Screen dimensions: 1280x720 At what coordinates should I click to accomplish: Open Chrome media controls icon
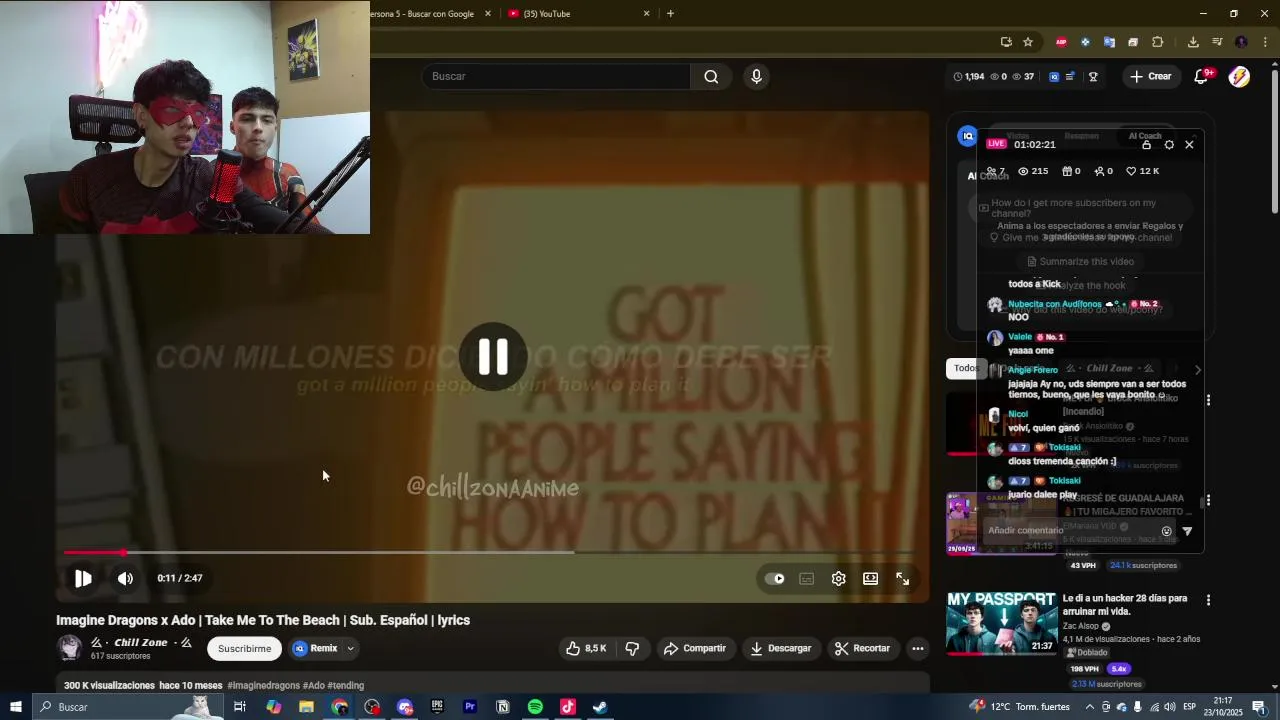(x=1217, y=42)
